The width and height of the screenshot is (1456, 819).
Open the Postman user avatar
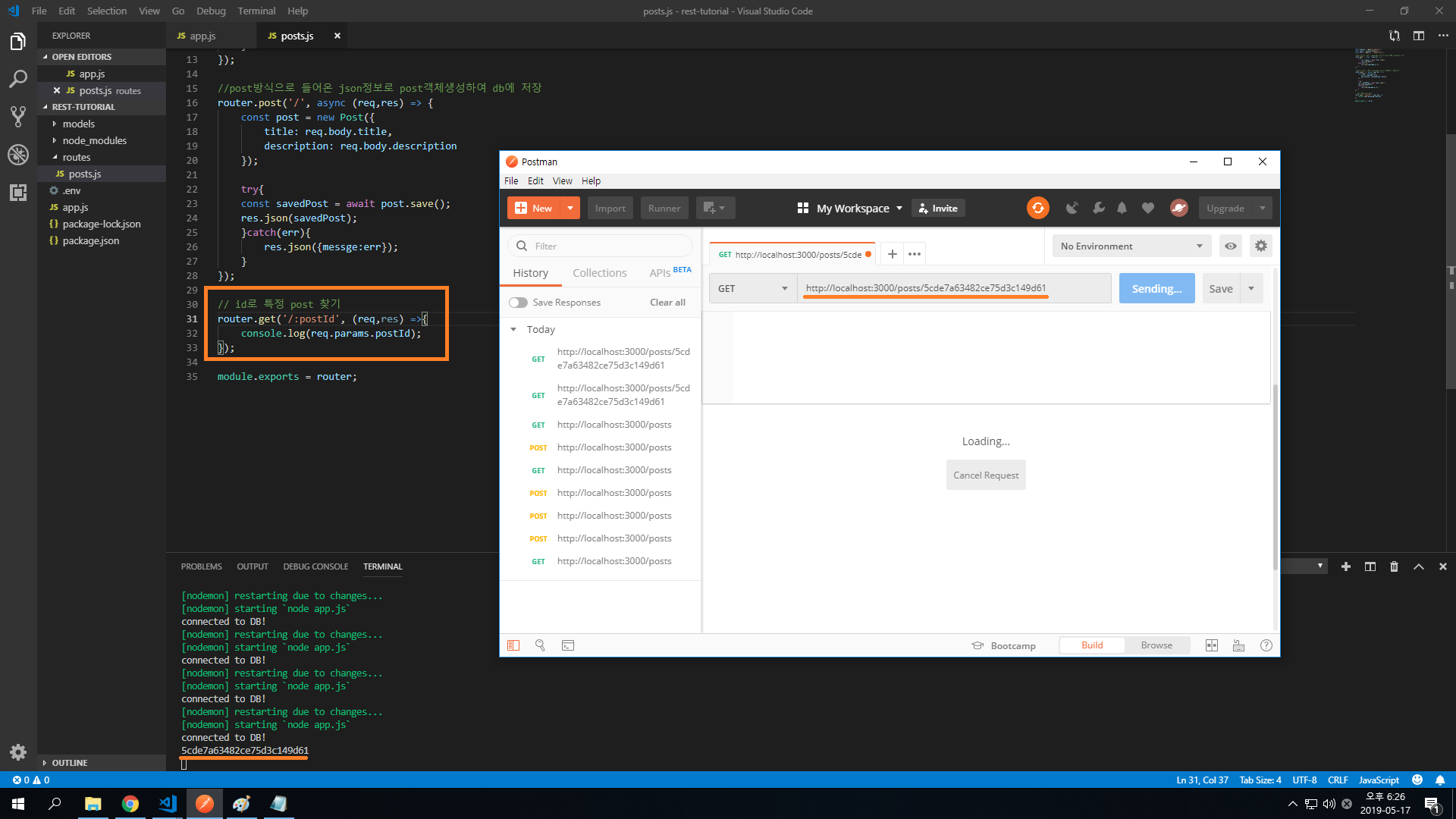click(x=1179, y=208)
